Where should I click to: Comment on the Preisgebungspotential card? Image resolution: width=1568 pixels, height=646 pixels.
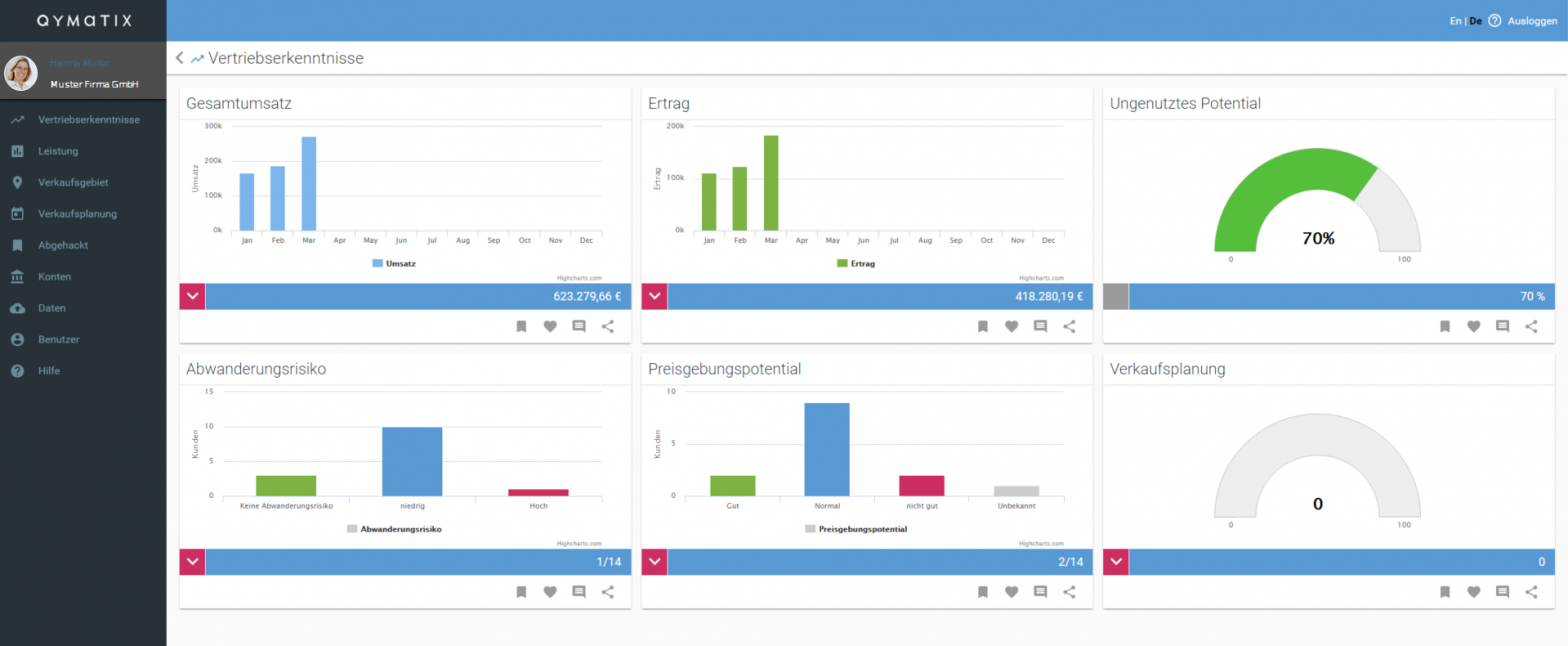point(1041,592)
